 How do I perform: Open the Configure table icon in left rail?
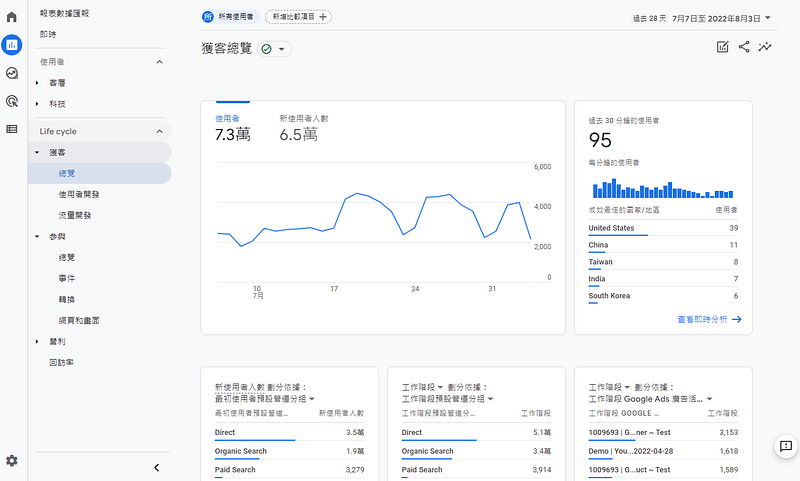click(x=12, y=129)
